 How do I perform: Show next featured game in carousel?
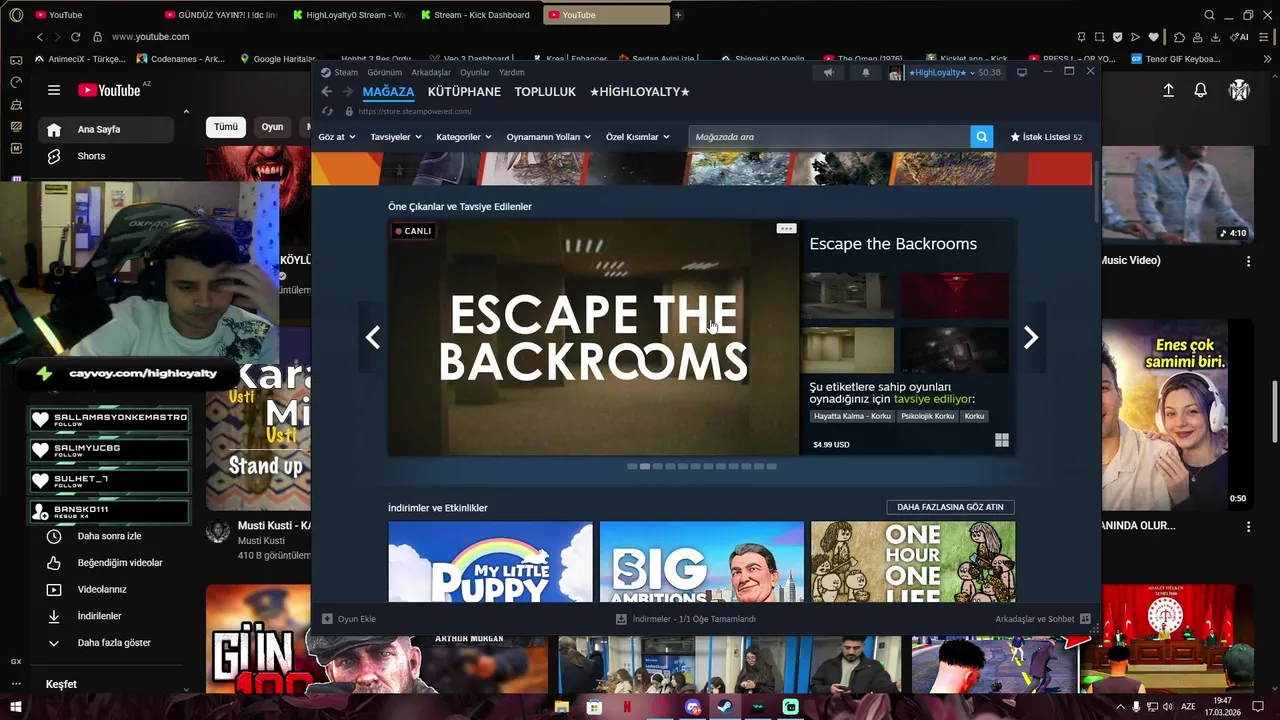(x=1030, y=338)
